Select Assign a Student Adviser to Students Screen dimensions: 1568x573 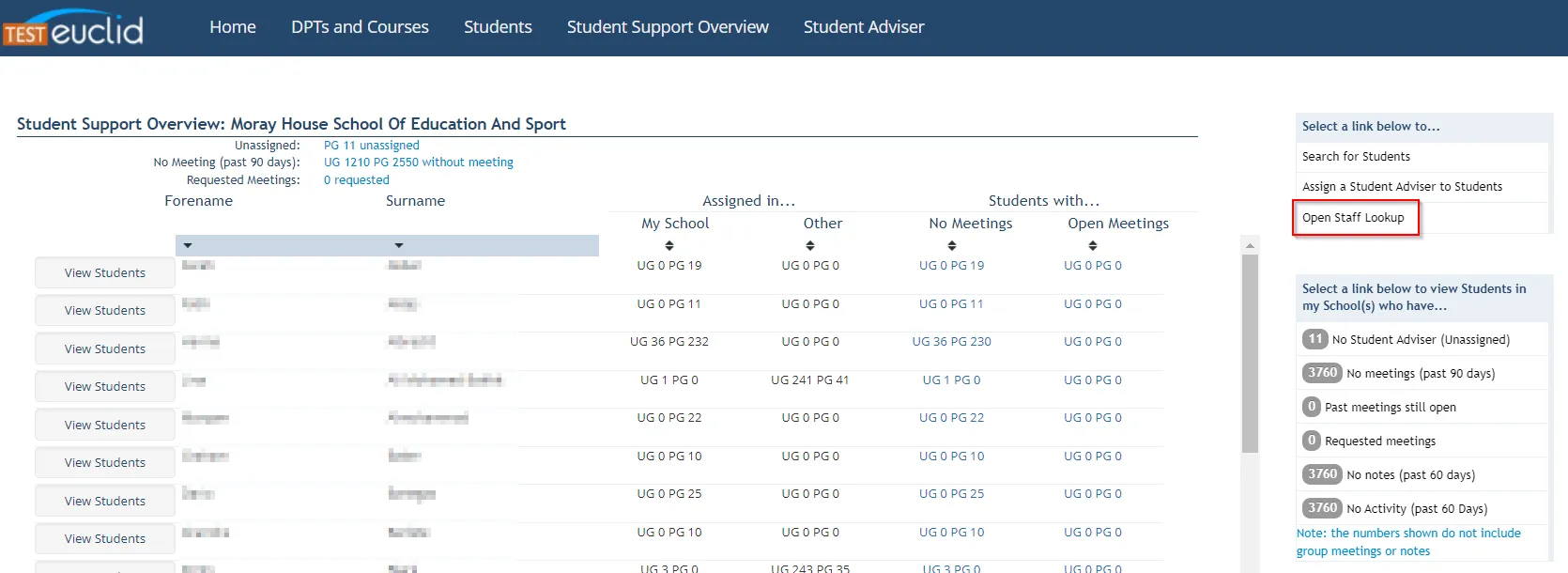[1402, 187]
